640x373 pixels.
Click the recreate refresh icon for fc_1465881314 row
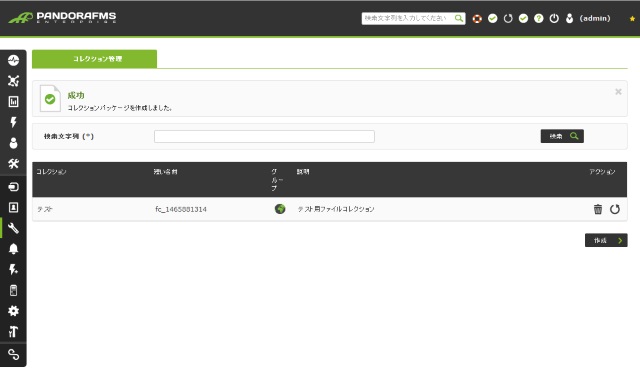(615, 209)
